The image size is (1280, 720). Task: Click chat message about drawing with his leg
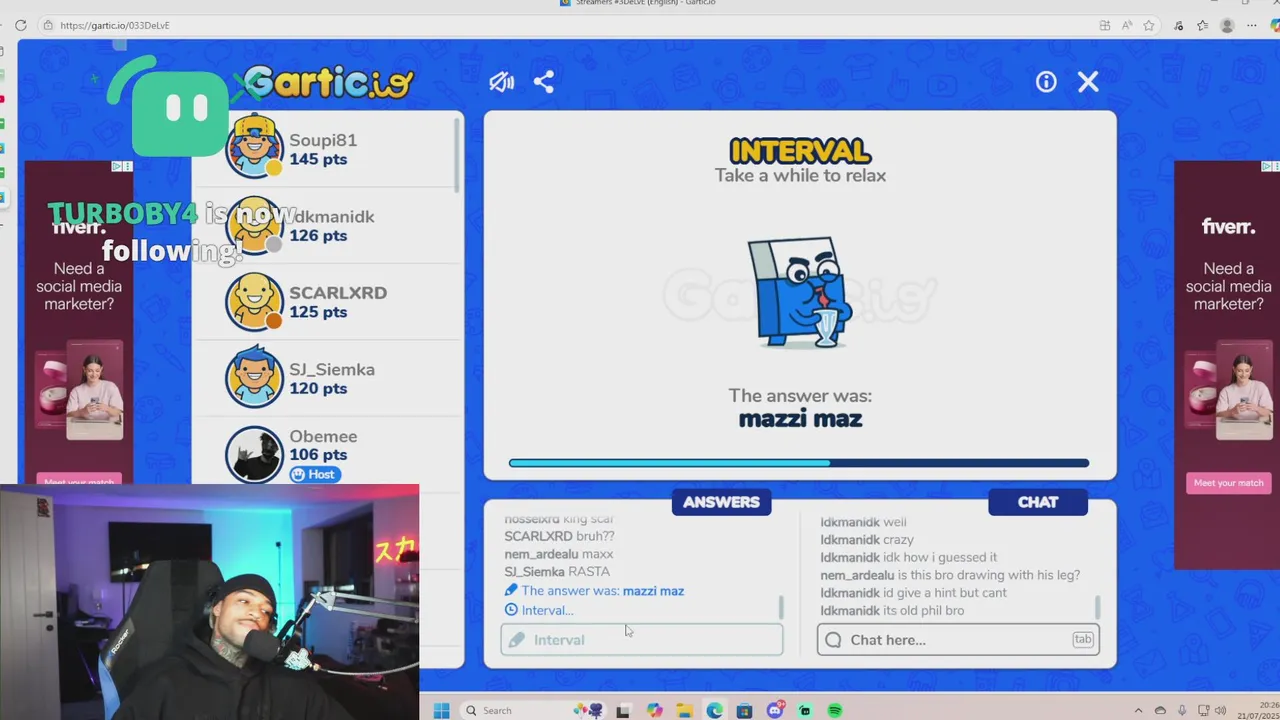[950, 575]
